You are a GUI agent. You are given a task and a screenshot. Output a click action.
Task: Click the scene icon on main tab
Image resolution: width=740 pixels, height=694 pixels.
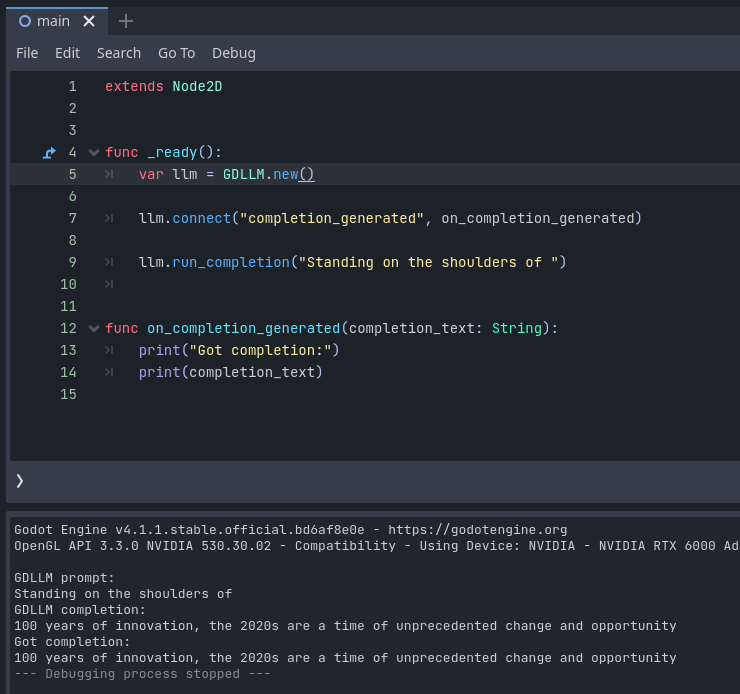(x=25, y=21)
